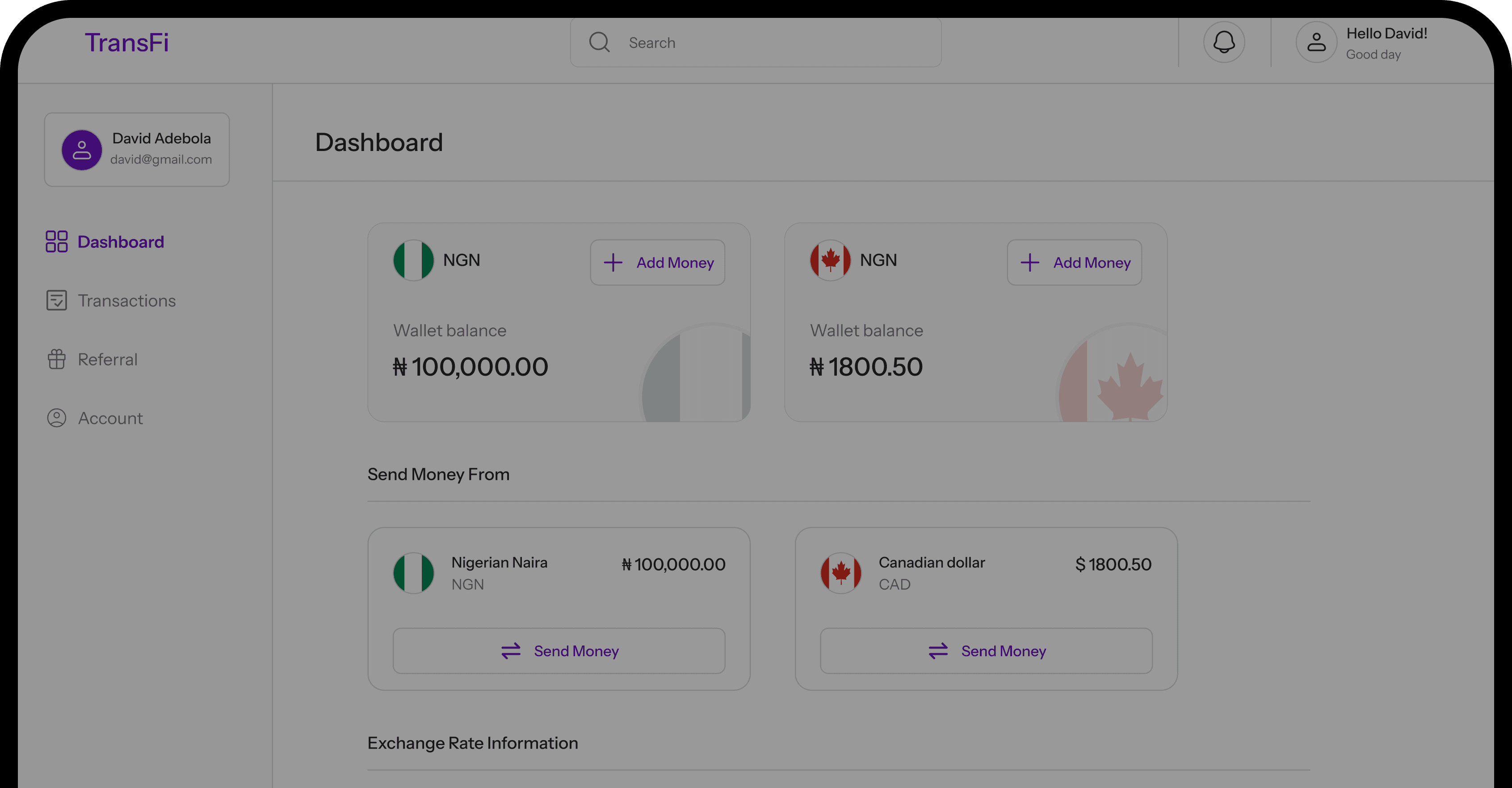Go to the Account page in sidebar
Screen dimensions: 1512x788
click(110, 418)
